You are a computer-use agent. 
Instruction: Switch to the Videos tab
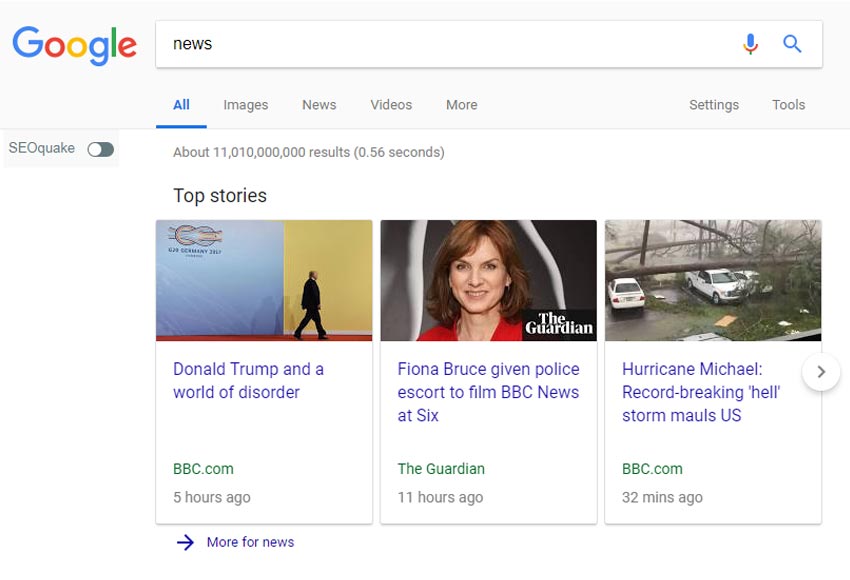391,105
